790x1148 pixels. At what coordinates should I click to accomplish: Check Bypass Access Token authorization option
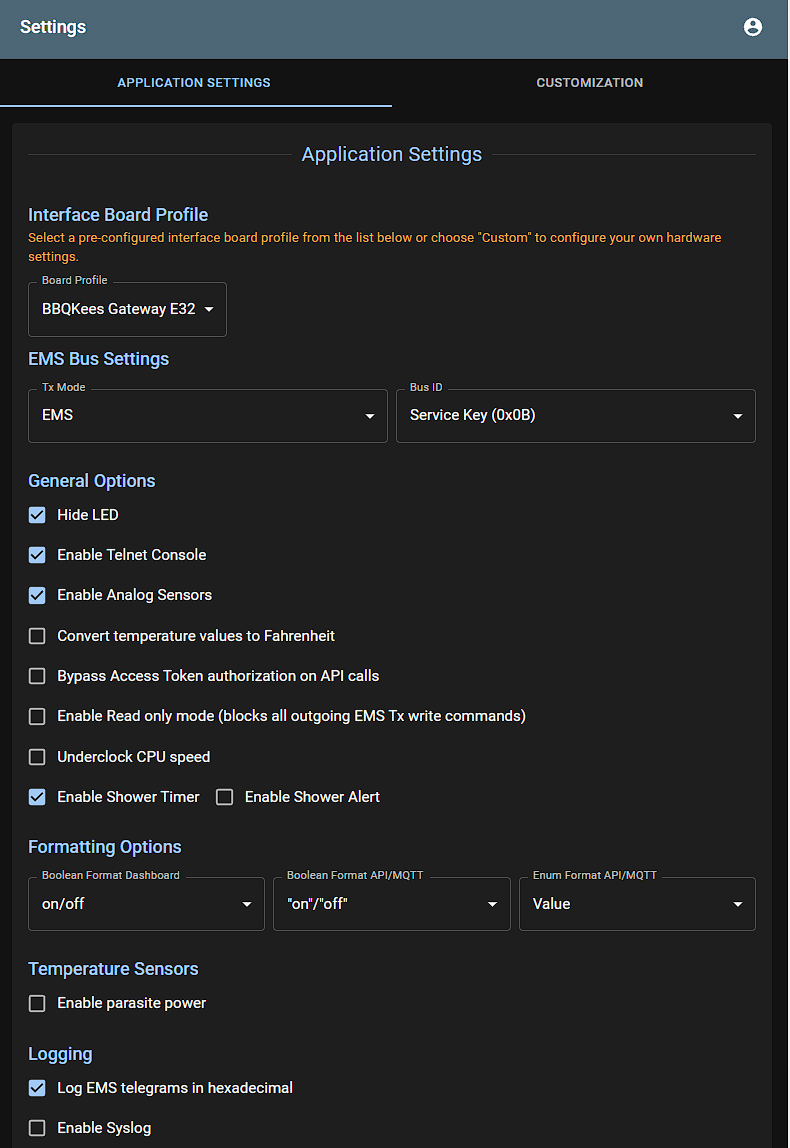click(x=37, y=676)
